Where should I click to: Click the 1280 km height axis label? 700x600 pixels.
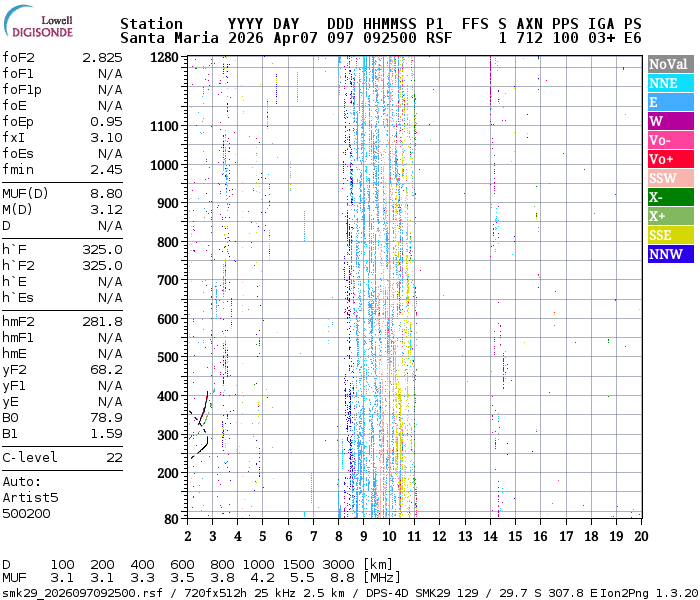tap(164, 58)
